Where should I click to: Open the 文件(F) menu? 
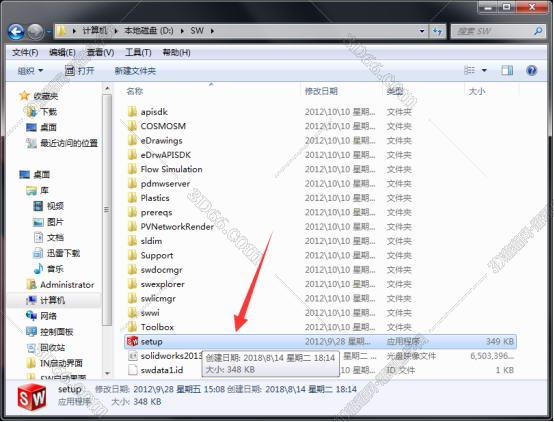click(x=25, y=53)
